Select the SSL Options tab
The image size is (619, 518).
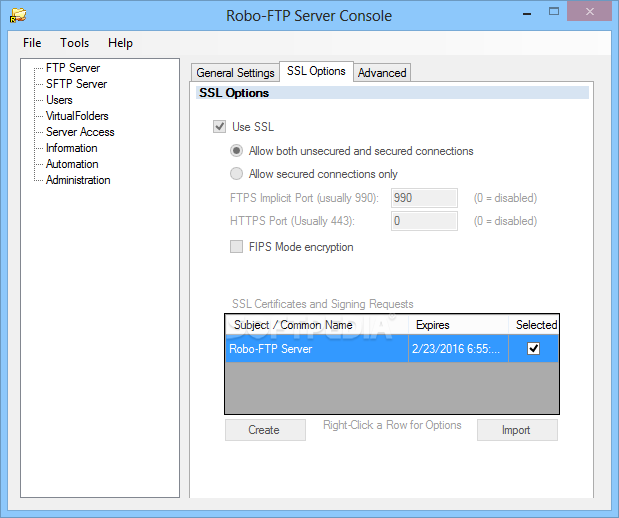(x=316, y=71)
